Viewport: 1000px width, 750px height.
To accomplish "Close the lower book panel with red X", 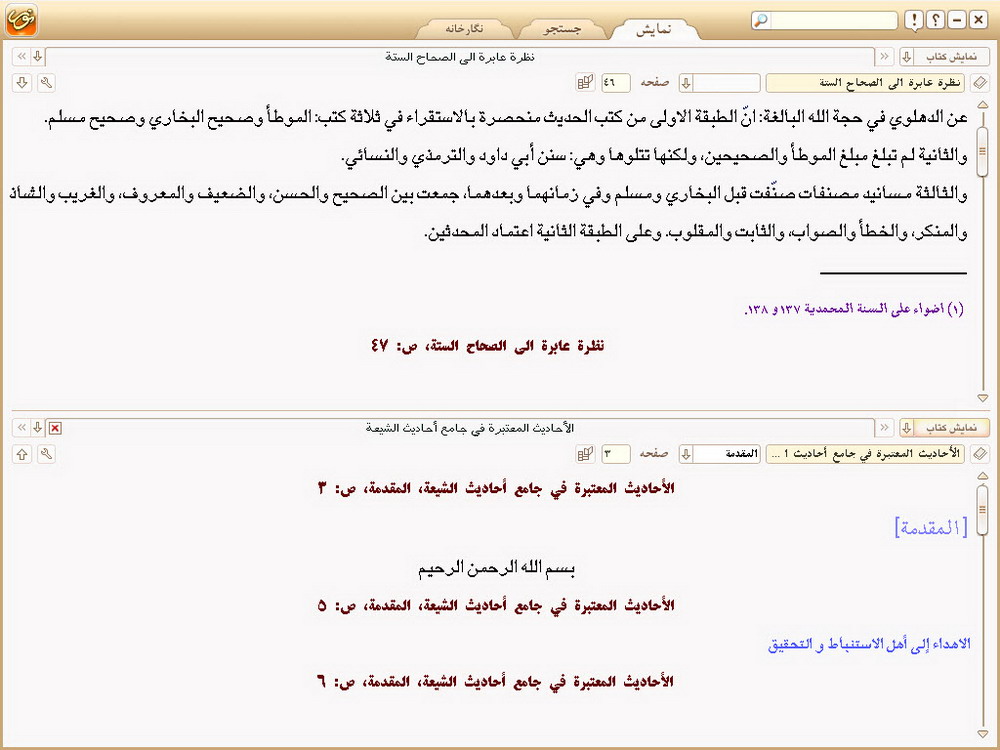I will (x=55, y=428).
